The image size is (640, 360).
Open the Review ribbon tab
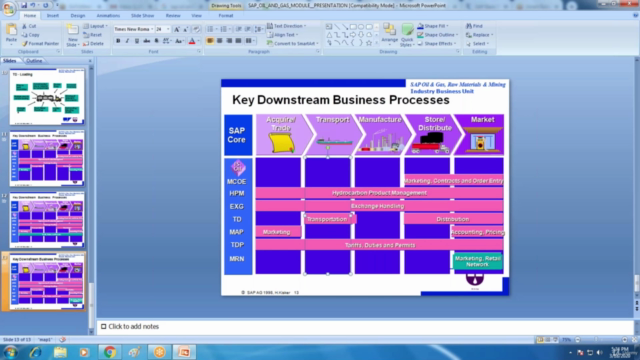click(173, 16)
